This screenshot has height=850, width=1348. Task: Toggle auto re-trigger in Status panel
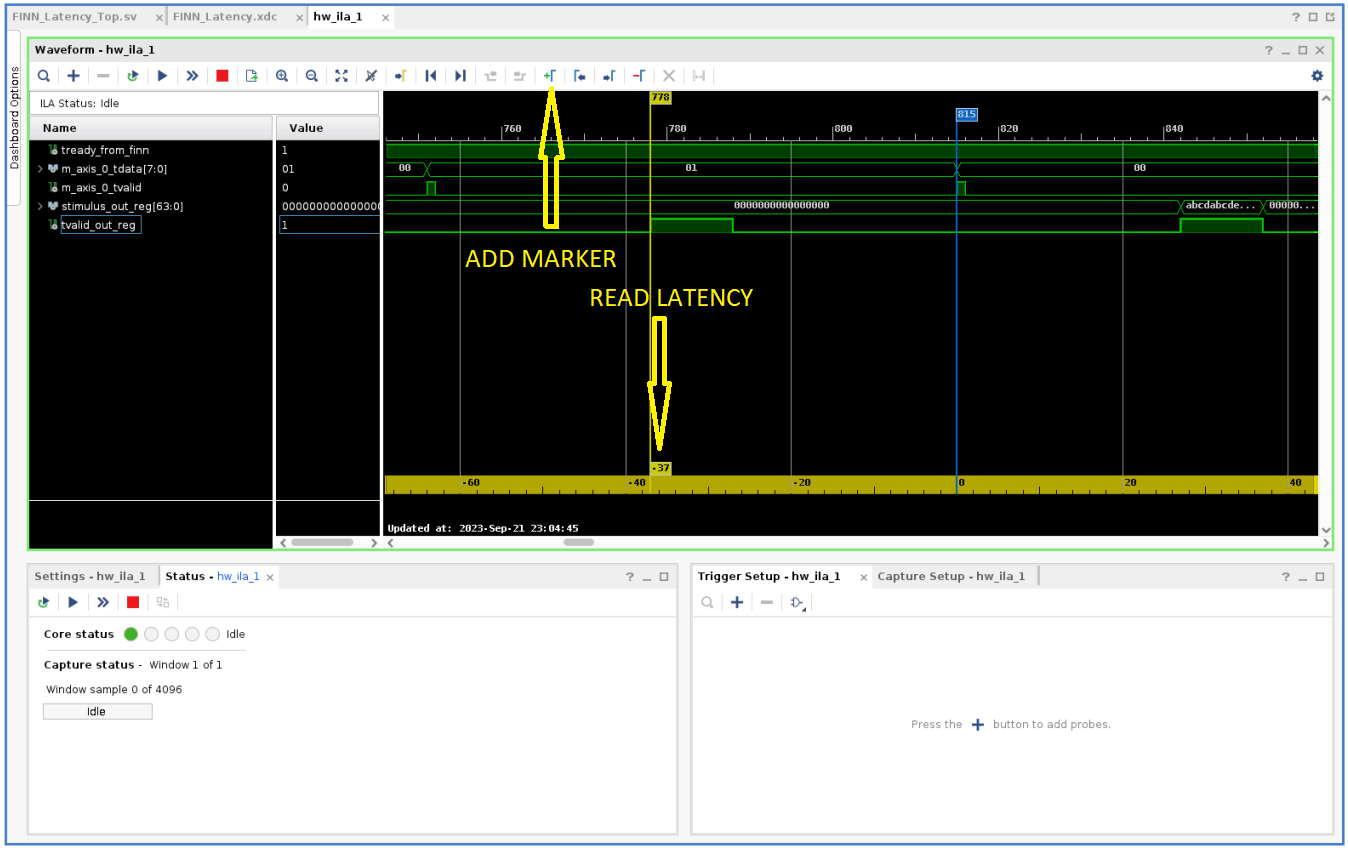point(43,602)
